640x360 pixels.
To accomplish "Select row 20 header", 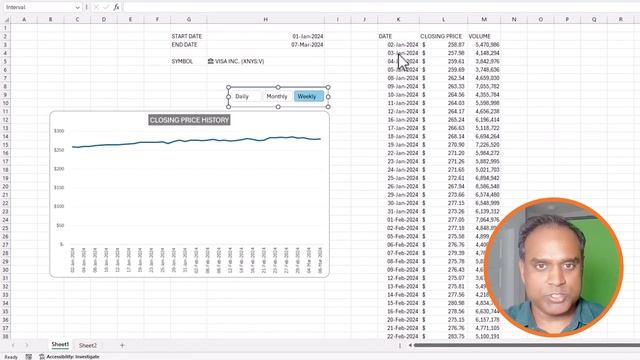I will pyautogui.click(x=5, y=187).
